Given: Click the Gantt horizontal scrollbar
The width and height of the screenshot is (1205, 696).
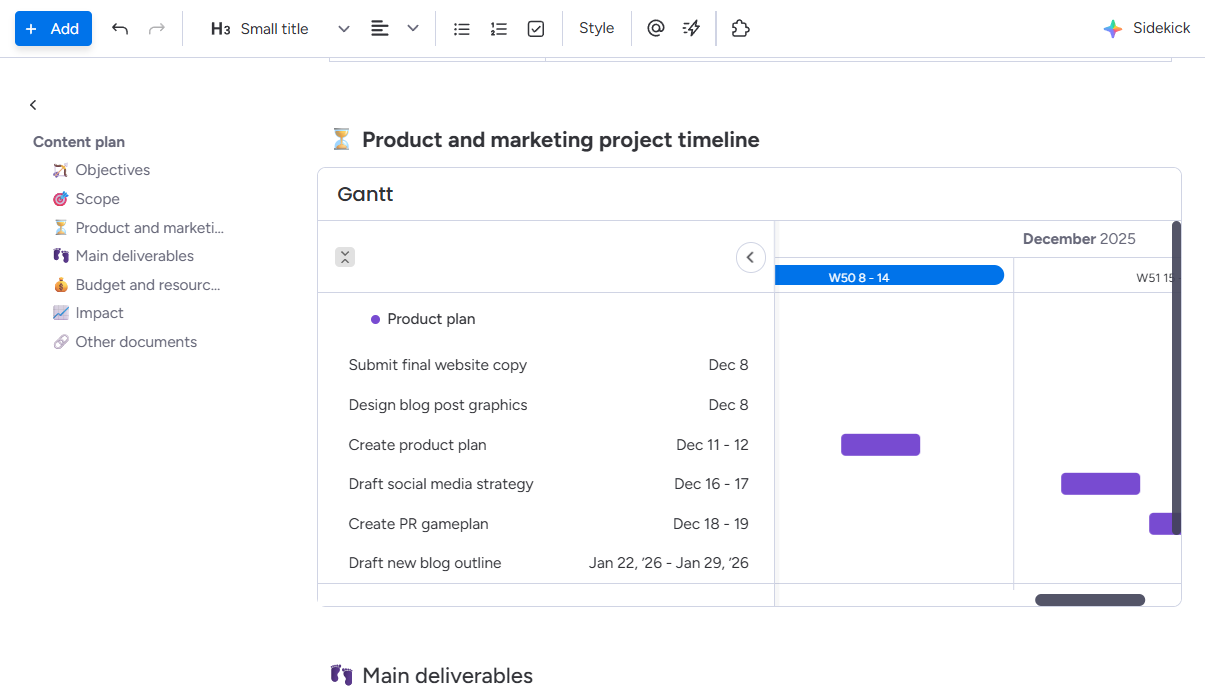Looking at the screenshot, I should (1090, 600).
